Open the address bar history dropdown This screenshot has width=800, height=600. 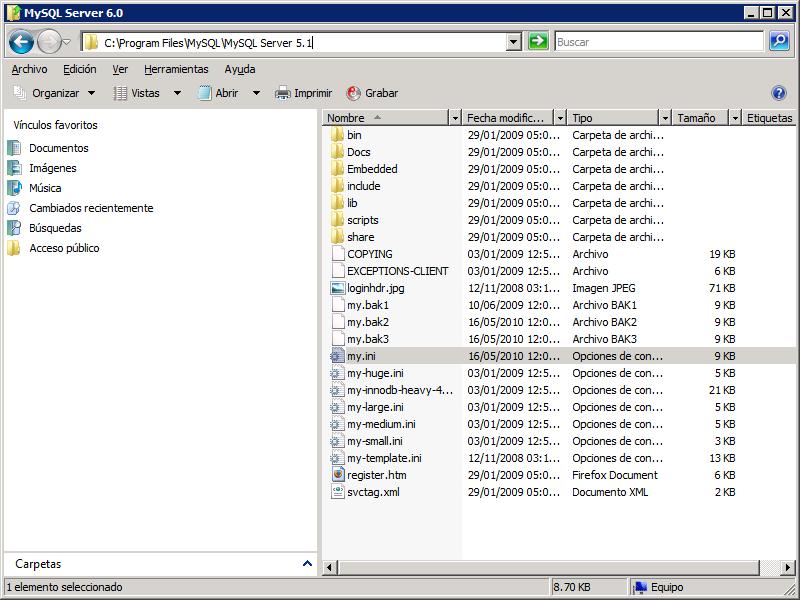(x=514, y=42)
